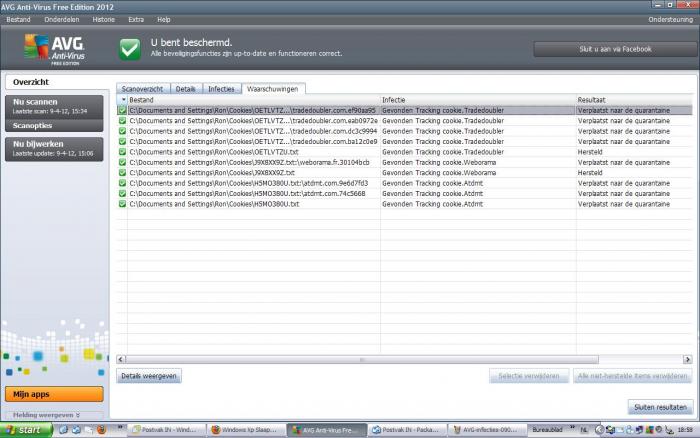Screen dimensions: 700x438
Task: Switch to AVG-infecties taskbar window
Action: [486, 430]
